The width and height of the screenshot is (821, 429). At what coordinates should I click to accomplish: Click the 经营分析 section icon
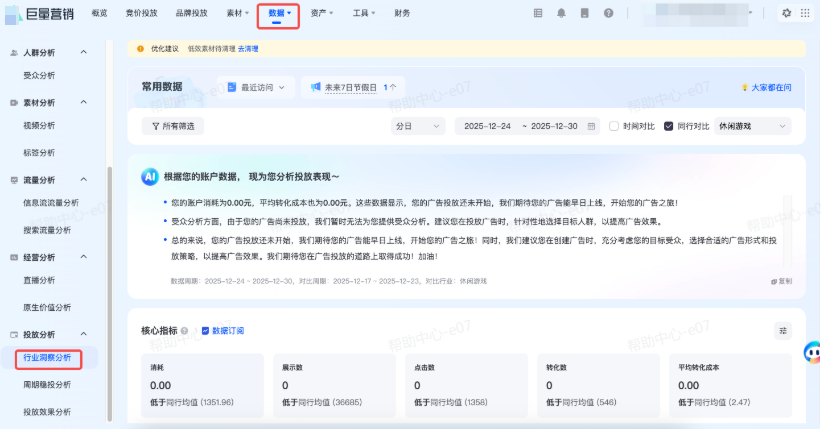(14, 257)
